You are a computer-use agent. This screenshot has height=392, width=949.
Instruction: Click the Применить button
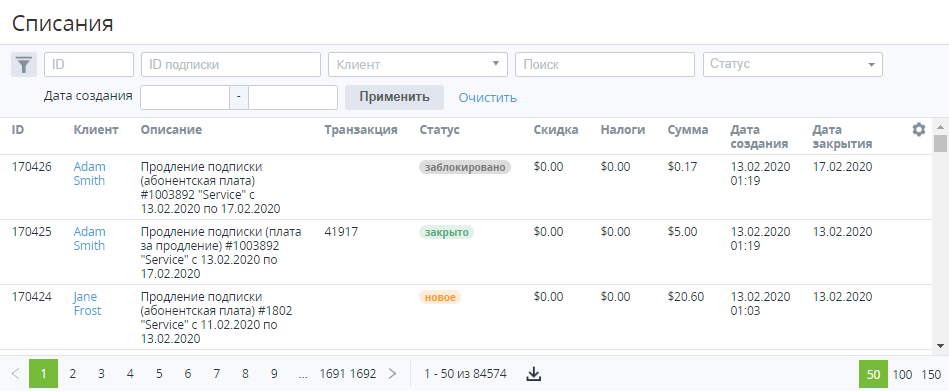394,97
